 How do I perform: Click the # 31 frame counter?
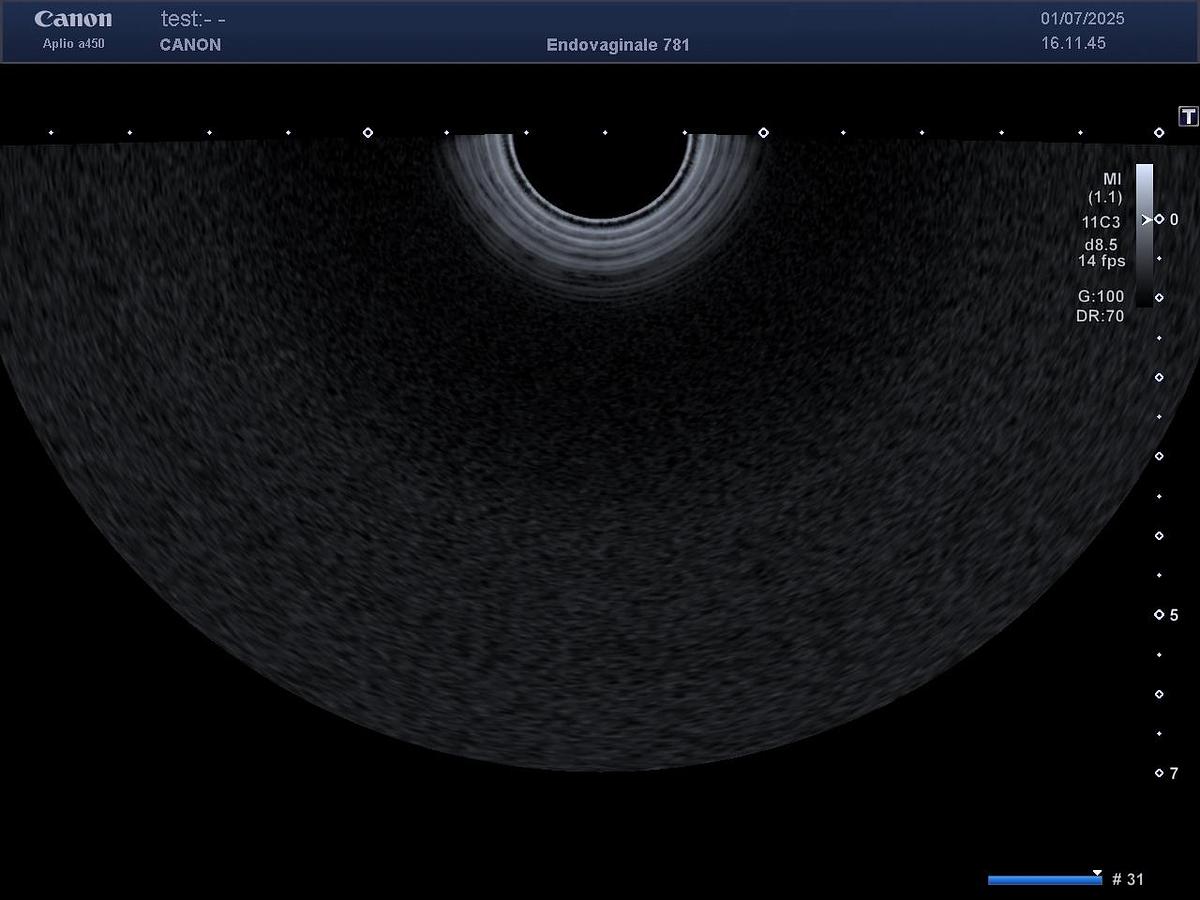coord(1128,880)
